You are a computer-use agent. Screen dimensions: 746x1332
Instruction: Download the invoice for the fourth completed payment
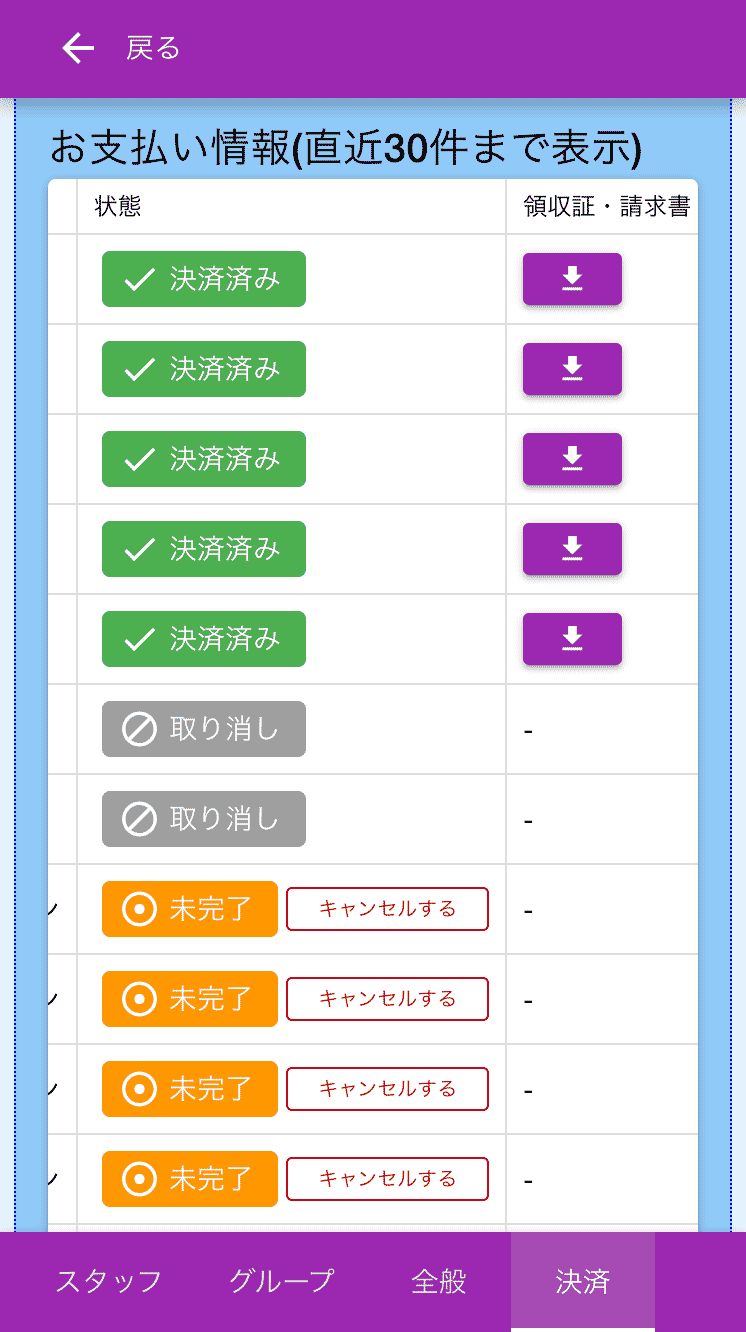click(x=571, y=549)
